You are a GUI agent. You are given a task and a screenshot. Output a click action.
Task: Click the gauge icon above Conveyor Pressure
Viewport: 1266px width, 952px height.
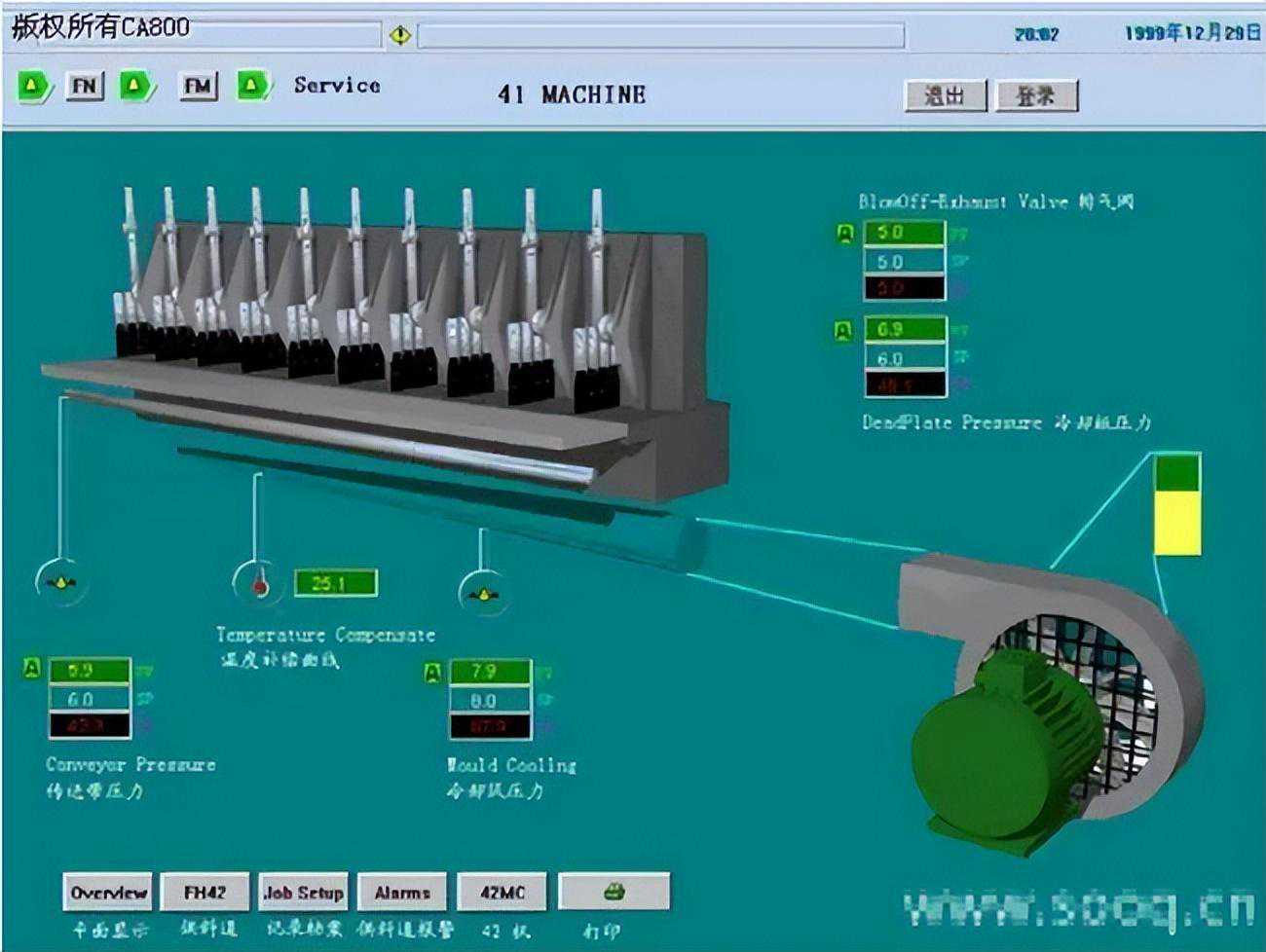coord(61,583)
